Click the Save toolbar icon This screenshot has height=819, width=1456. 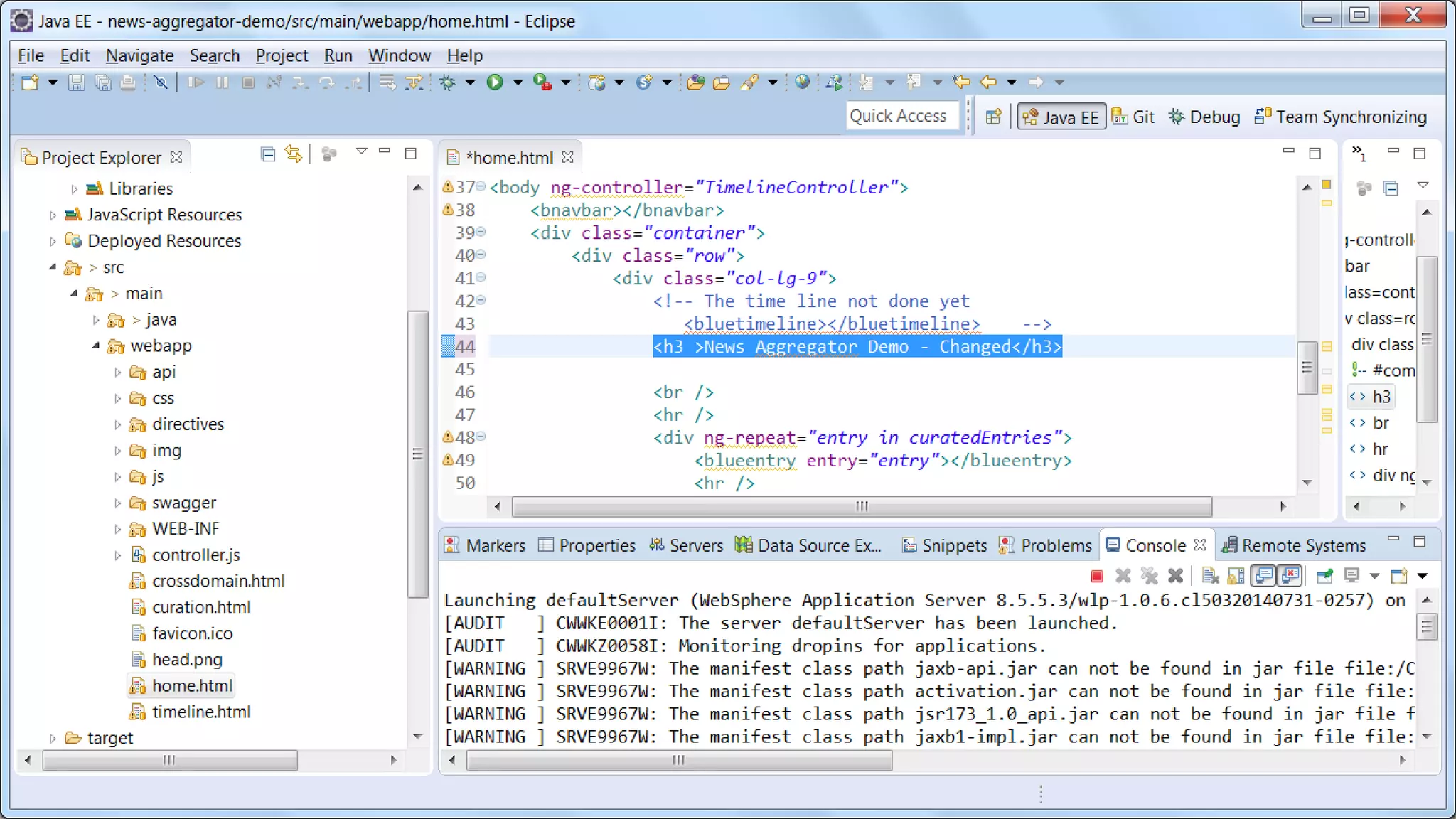click(76, 82)
